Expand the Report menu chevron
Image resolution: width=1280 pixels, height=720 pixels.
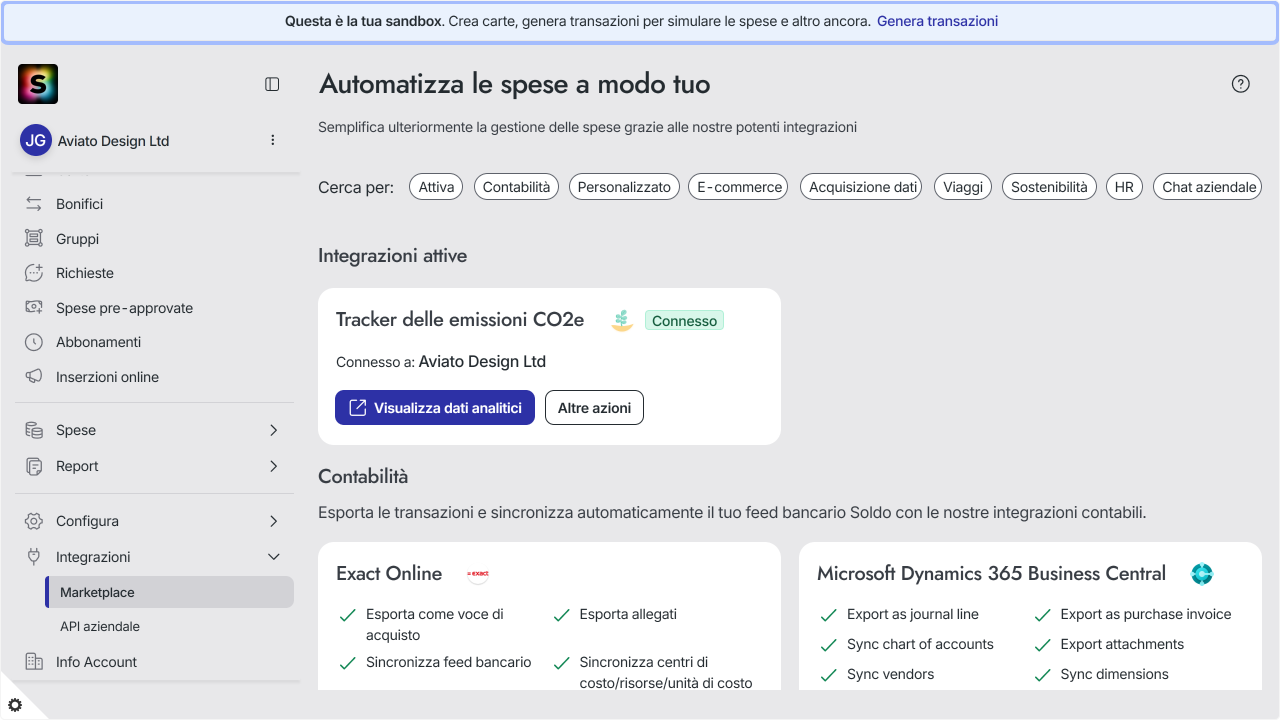(274, 466)
